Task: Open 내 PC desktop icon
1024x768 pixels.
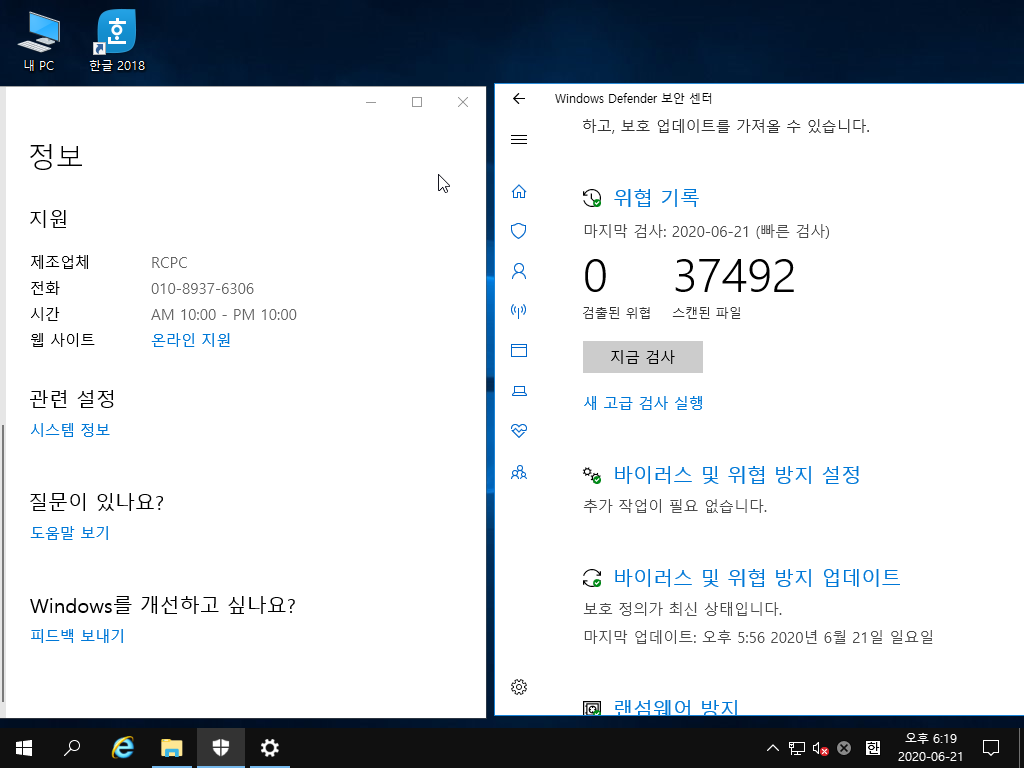Action: tap(39, 42)
